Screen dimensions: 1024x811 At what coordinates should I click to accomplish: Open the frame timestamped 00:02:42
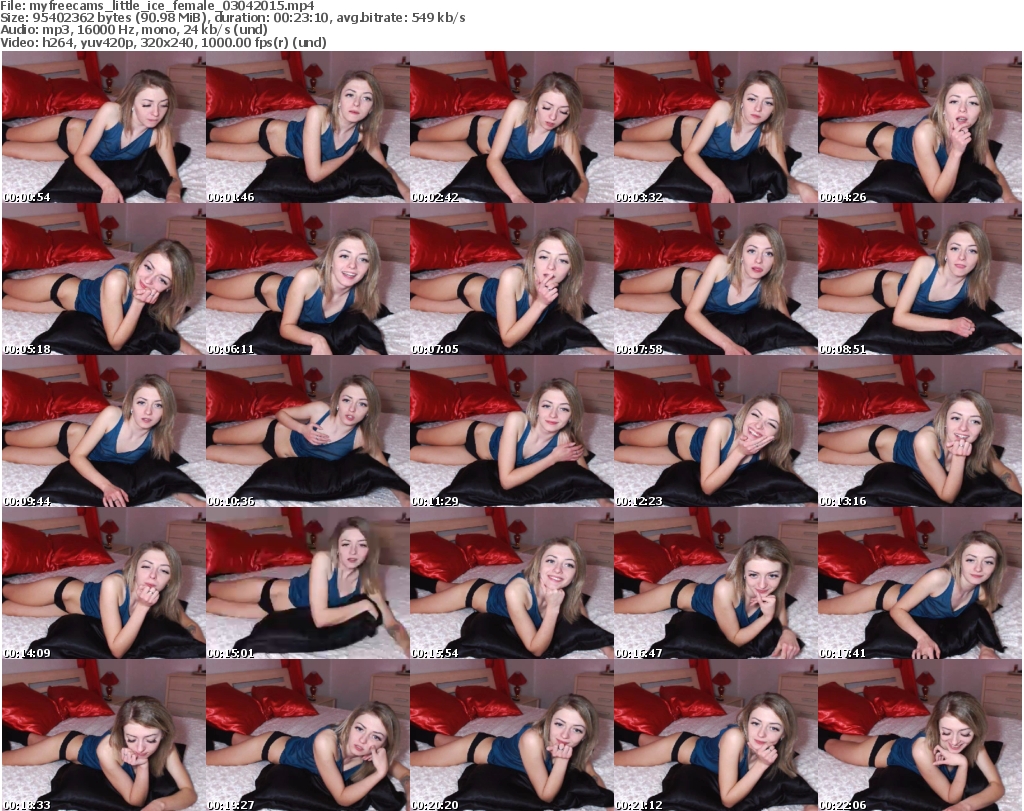[511, 127]
